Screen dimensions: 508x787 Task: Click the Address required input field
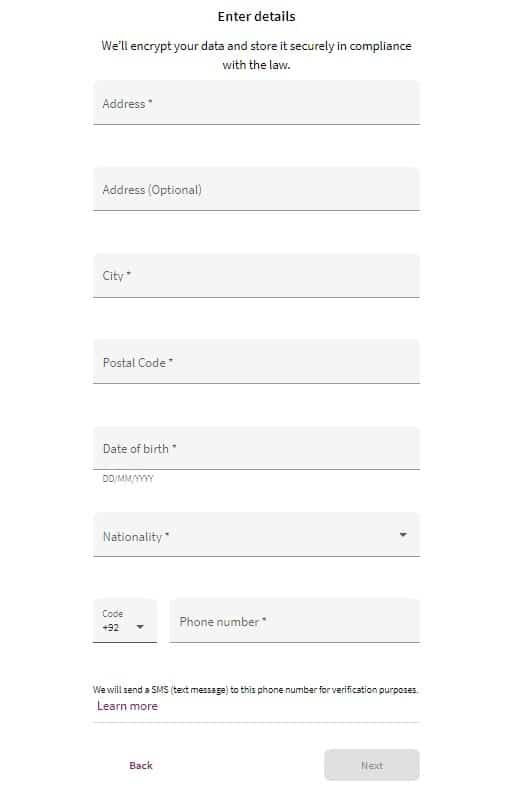(256, 102)
